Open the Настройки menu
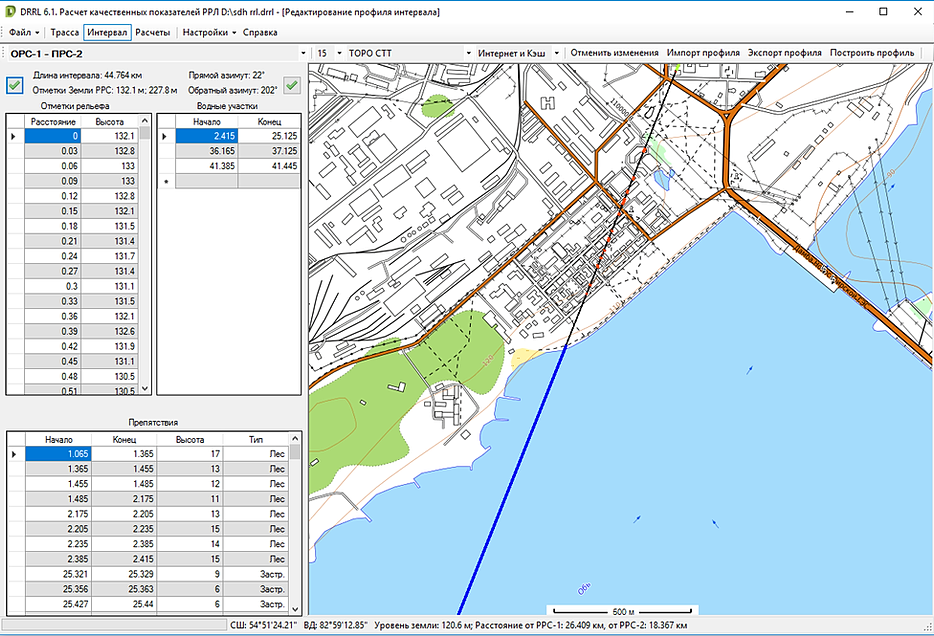Viewport: 934px width, 636px height. point(207,32)
